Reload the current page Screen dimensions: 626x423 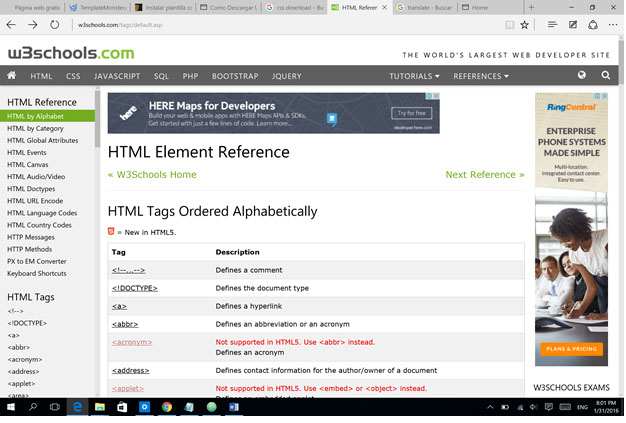tap(55, 25)
